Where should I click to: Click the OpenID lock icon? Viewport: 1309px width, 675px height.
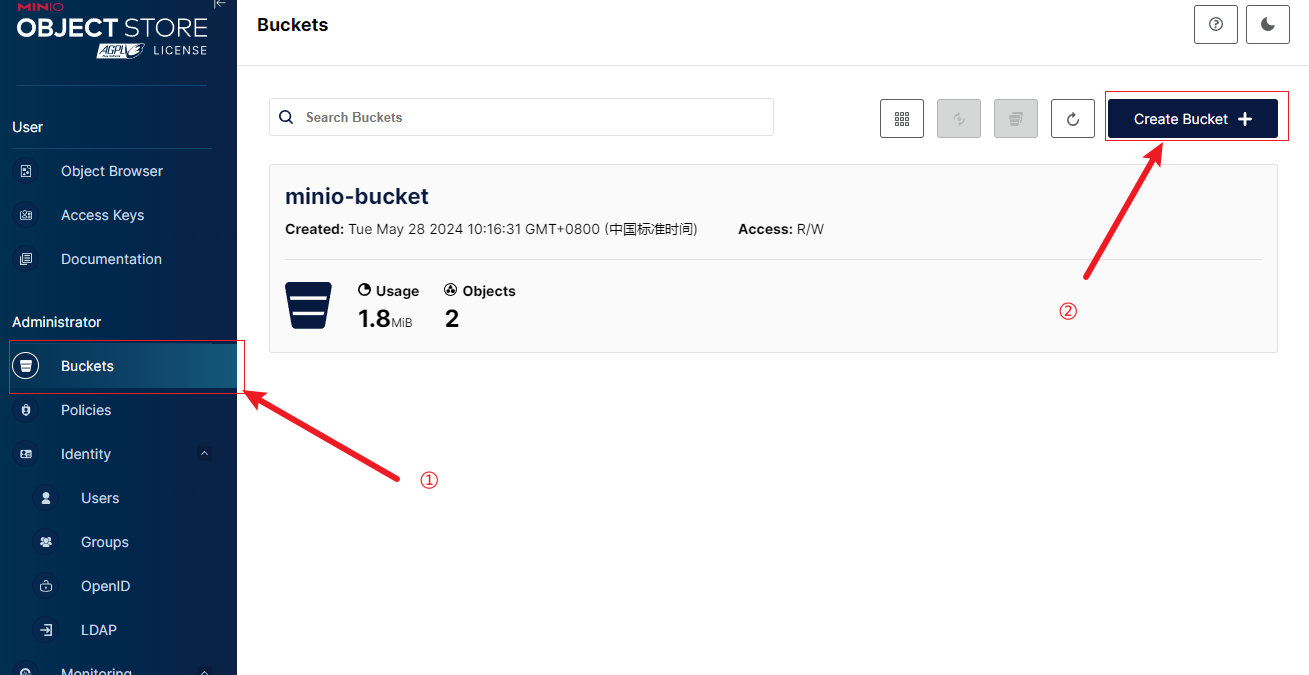46,586
